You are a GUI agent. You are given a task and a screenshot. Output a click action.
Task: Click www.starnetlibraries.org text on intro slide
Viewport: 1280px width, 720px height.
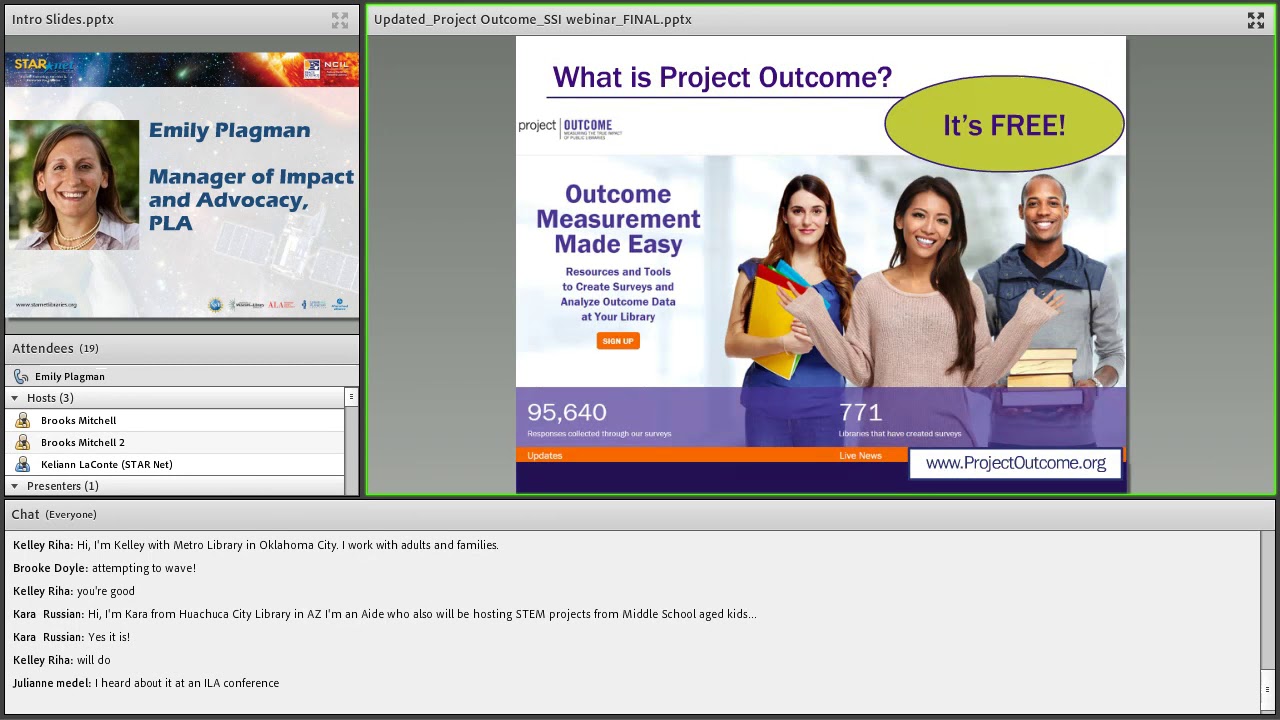(x=46, y=304)
